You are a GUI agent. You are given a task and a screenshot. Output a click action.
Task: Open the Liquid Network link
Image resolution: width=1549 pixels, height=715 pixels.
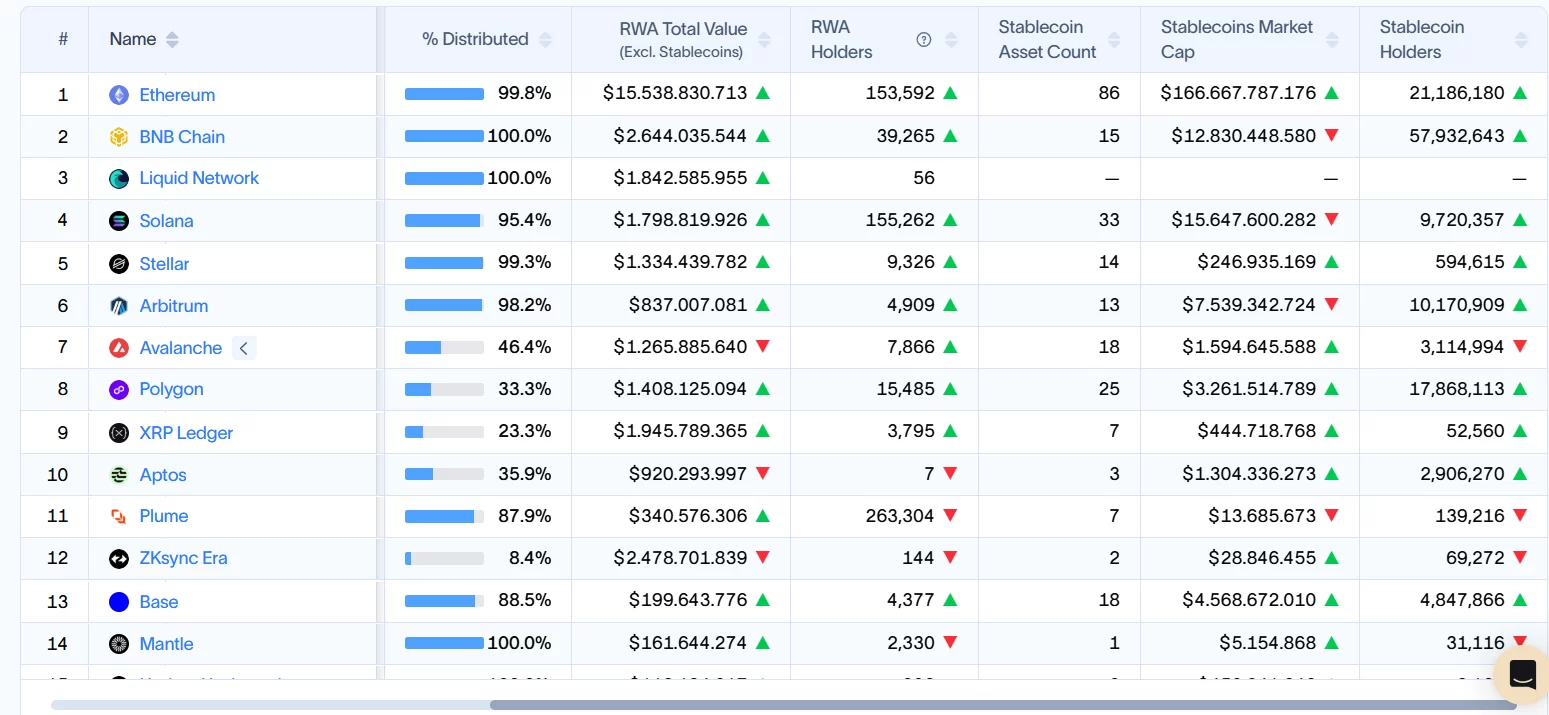199,178
